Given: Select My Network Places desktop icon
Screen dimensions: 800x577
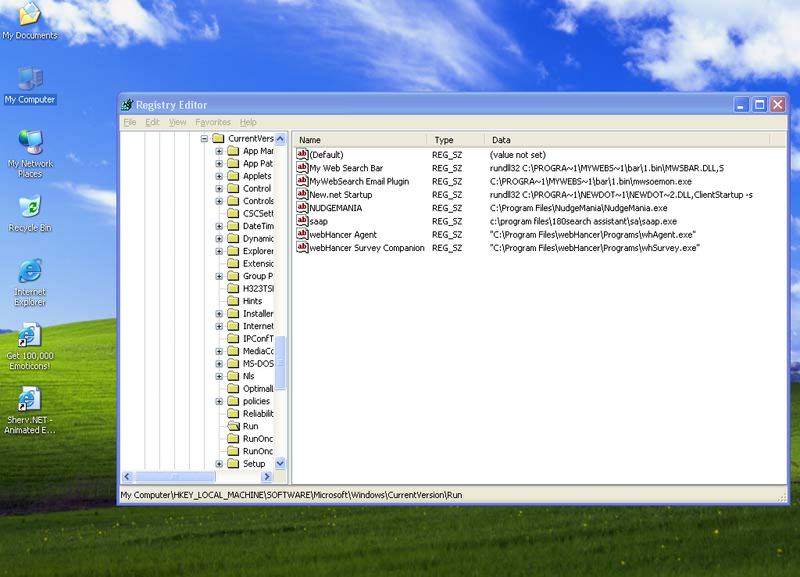Looking at the screenshot, I should coord(30,153).
